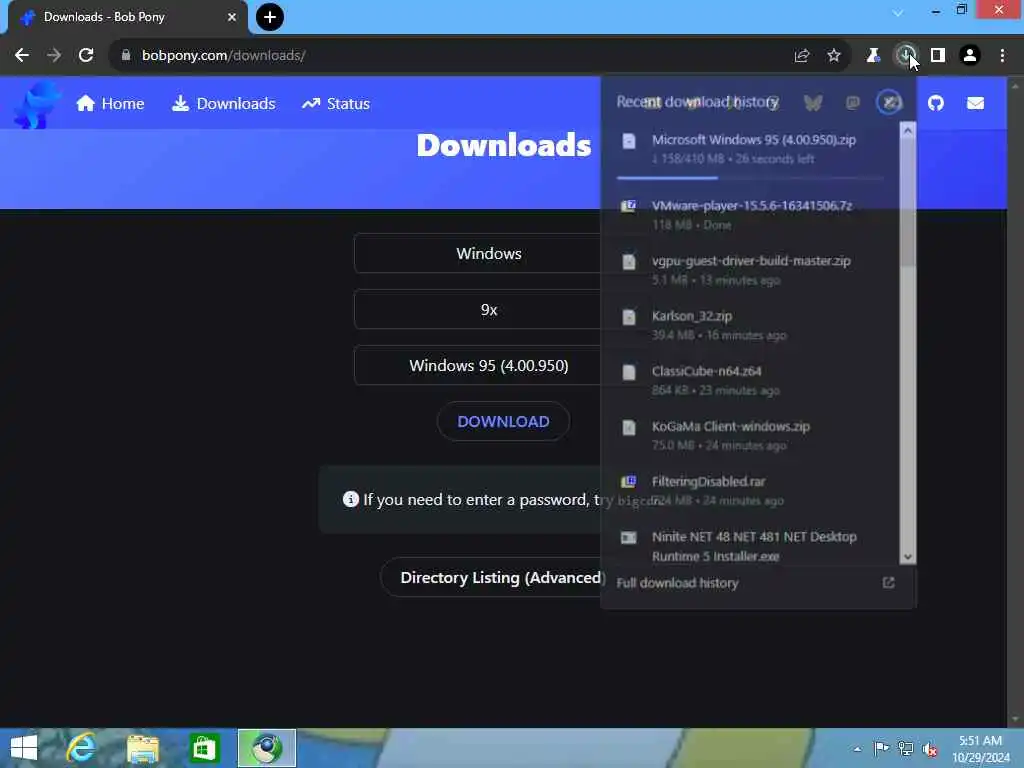1024x768 pixels.
Task: Click the download popup scrollbar thumb
Action: (908, 202)
